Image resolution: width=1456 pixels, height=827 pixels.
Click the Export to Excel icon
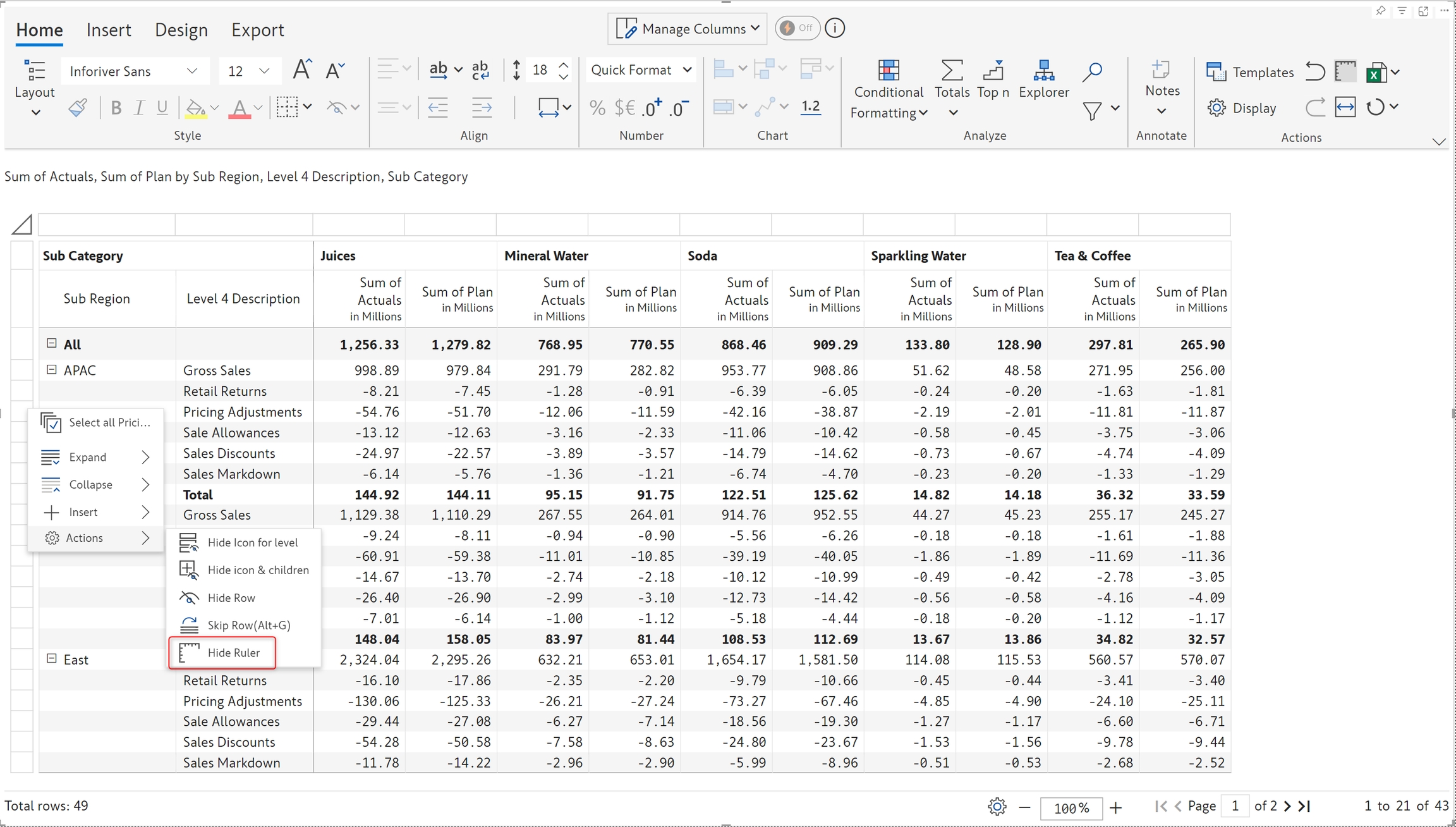1375,72
